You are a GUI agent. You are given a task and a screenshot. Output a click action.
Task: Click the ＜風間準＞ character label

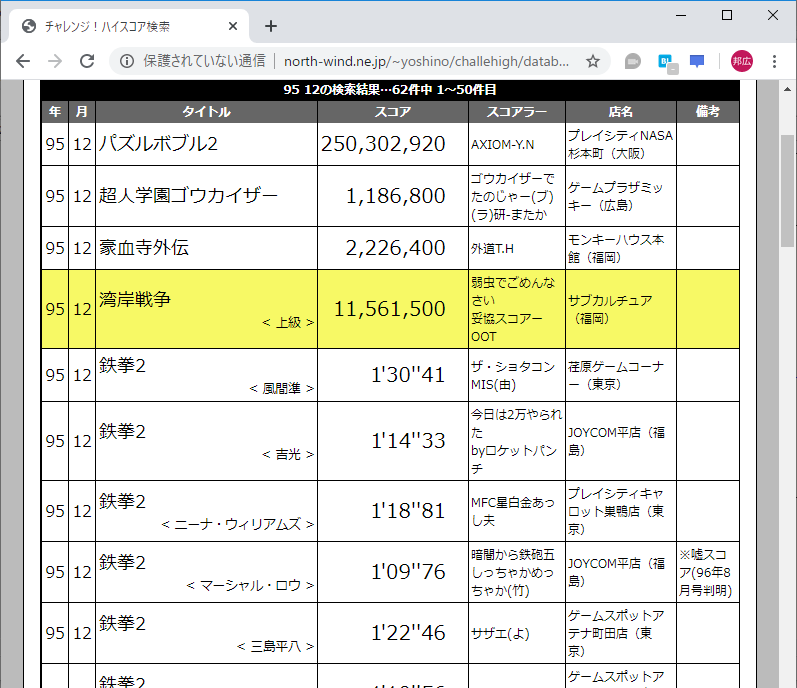point(282,389)
